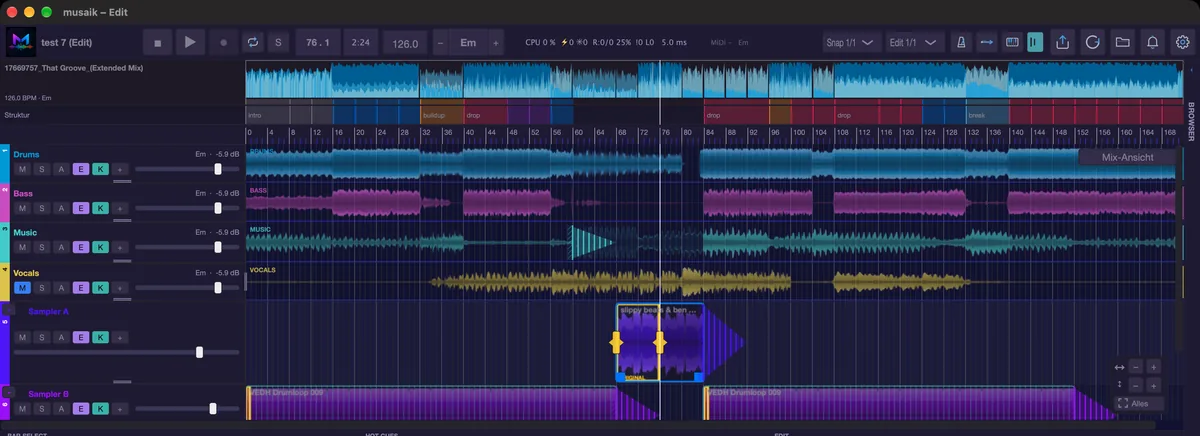Increase the key with the plus next to Em

coord(495,44)
